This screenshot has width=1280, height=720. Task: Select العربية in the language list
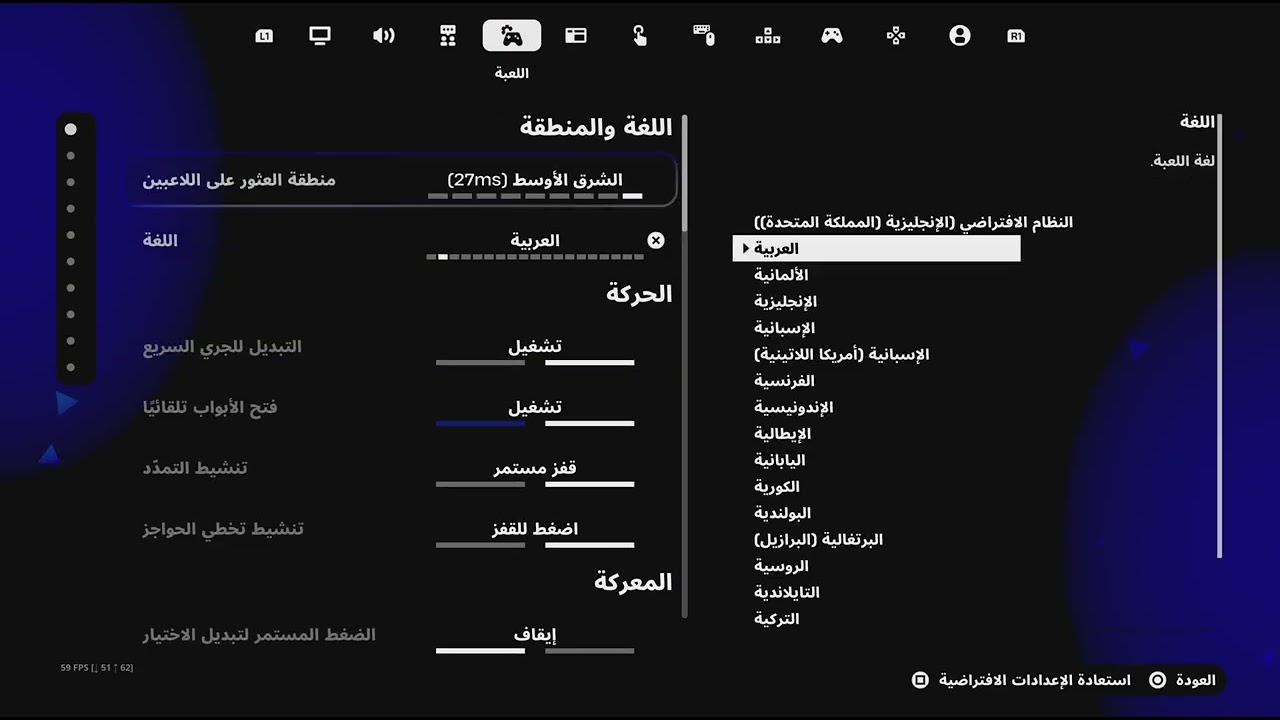pos(876,248)
